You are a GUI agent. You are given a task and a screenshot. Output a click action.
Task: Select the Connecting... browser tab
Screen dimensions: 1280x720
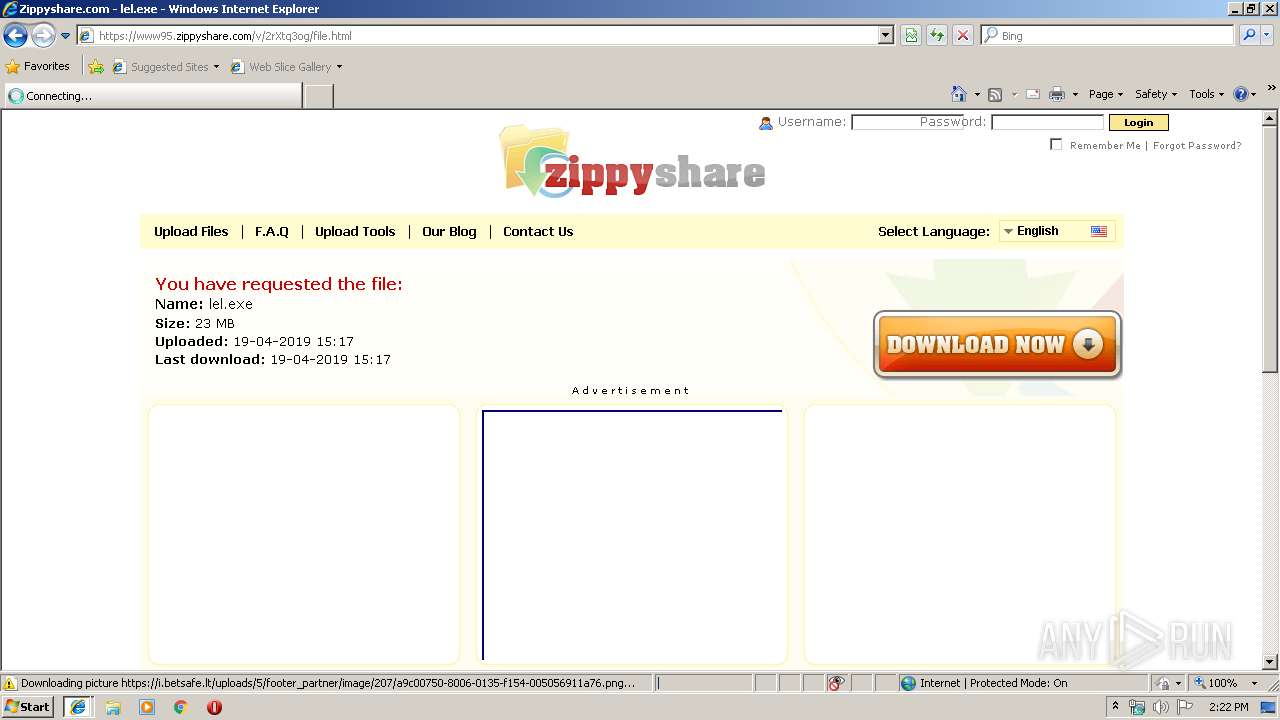pyautogui.click(x=152, y=96)
